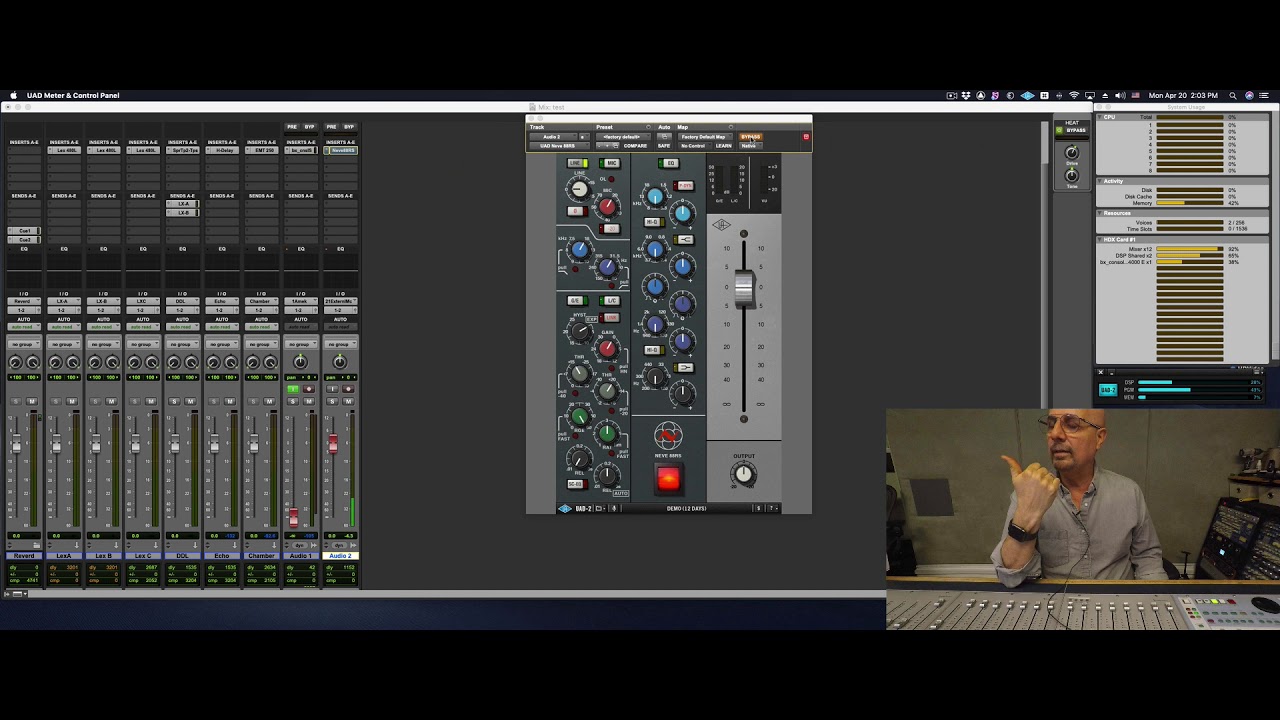The image size is (1280, 720).
Task: Click the Neve logo emblem
Action: click(669, 435)
